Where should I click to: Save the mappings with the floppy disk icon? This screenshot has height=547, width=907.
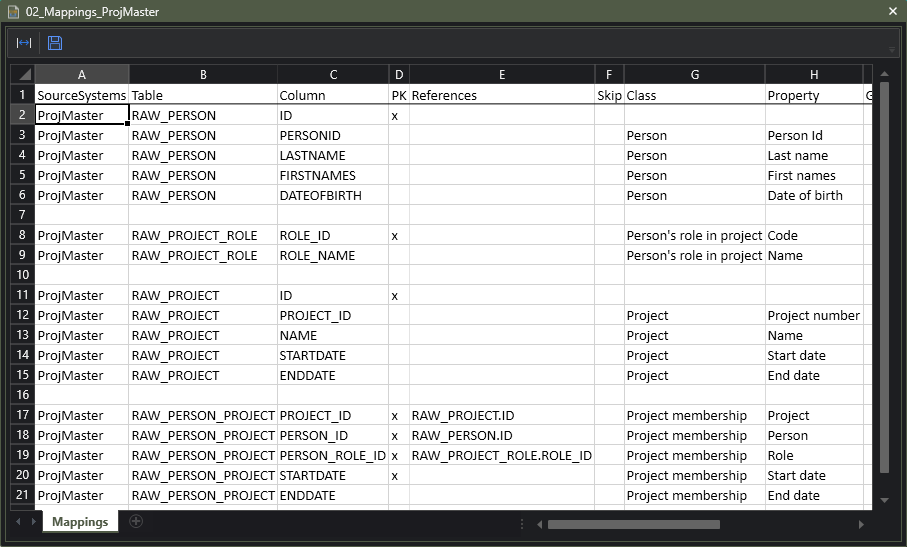(55, 43)
